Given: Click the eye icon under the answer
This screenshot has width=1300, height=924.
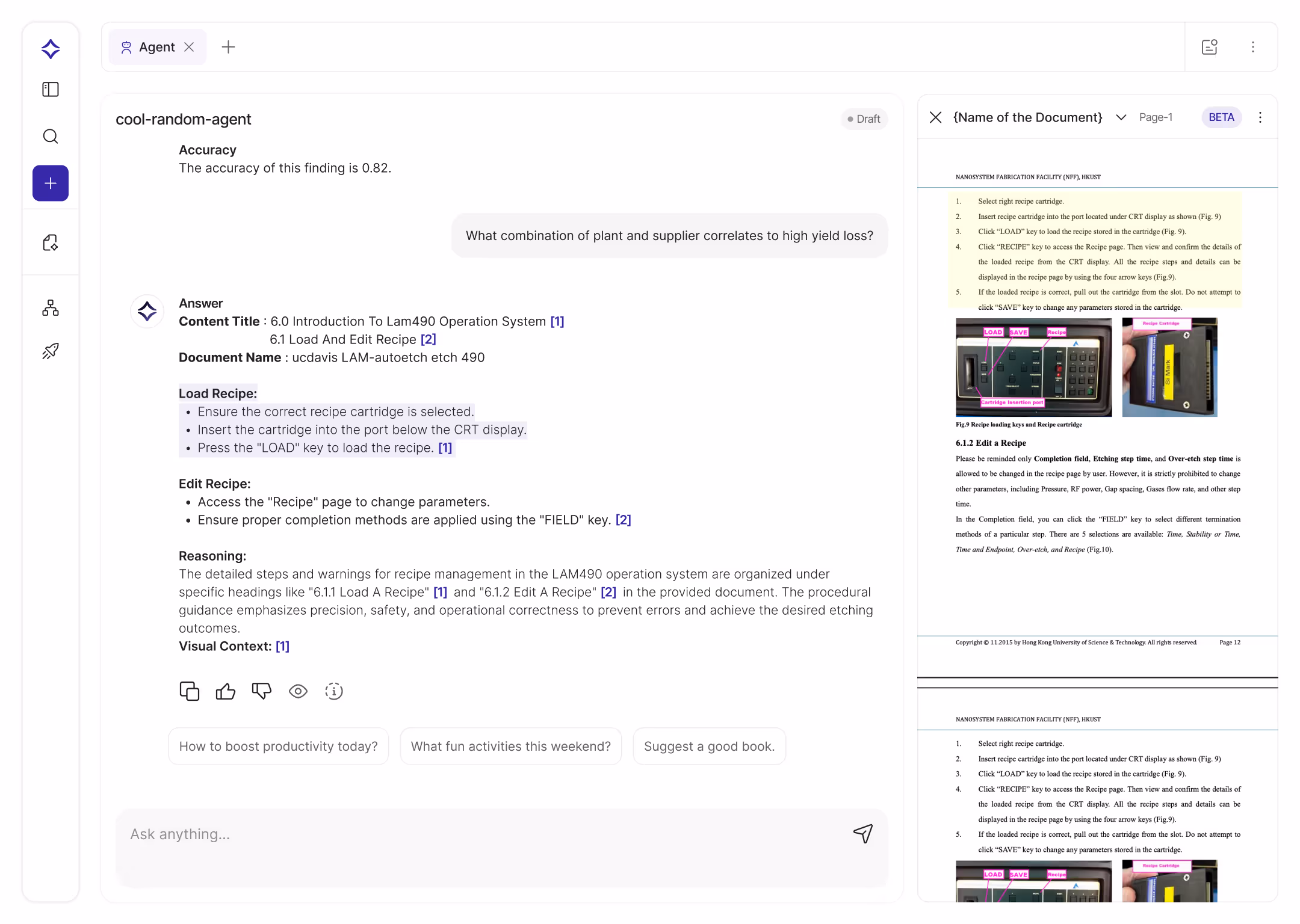Looking at the screenshot, I should [297, 691].
